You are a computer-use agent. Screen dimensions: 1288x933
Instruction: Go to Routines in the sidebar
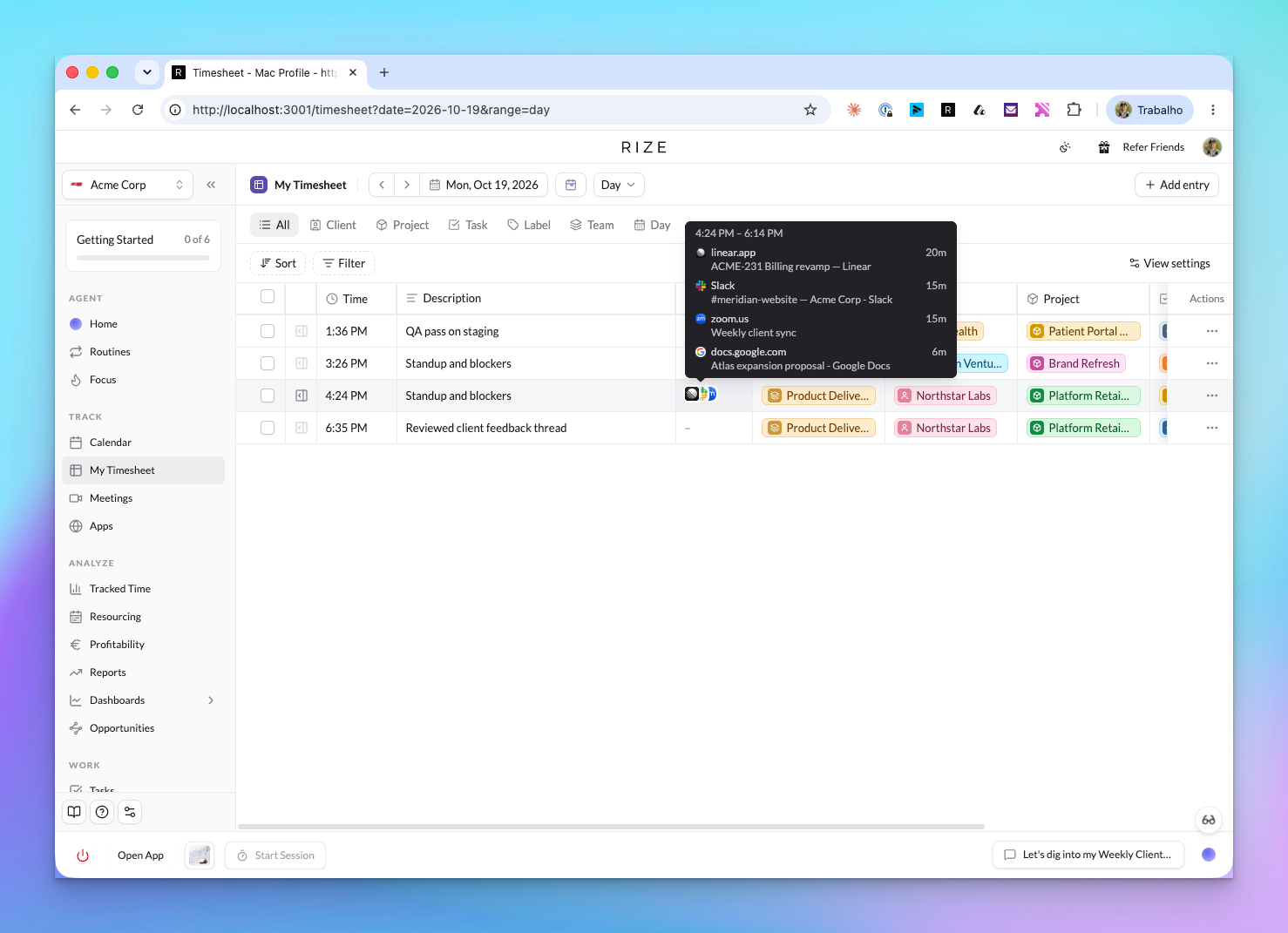pyautogui.click(x=143, y=352)
